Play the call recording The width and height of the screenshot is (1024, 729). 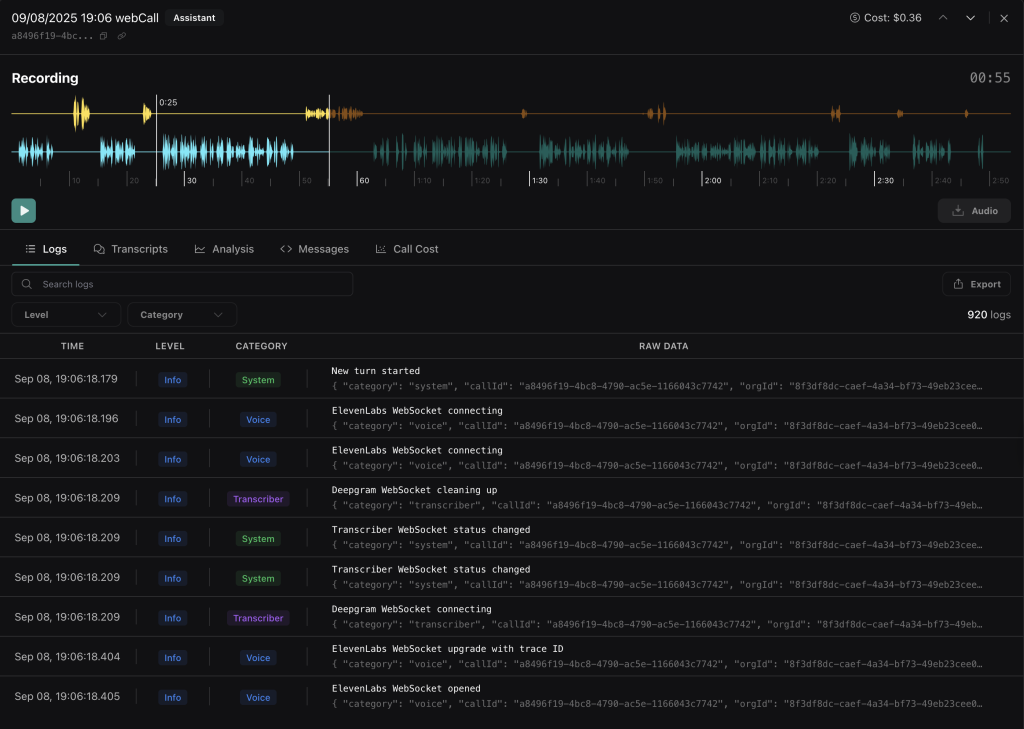[24, 210]
